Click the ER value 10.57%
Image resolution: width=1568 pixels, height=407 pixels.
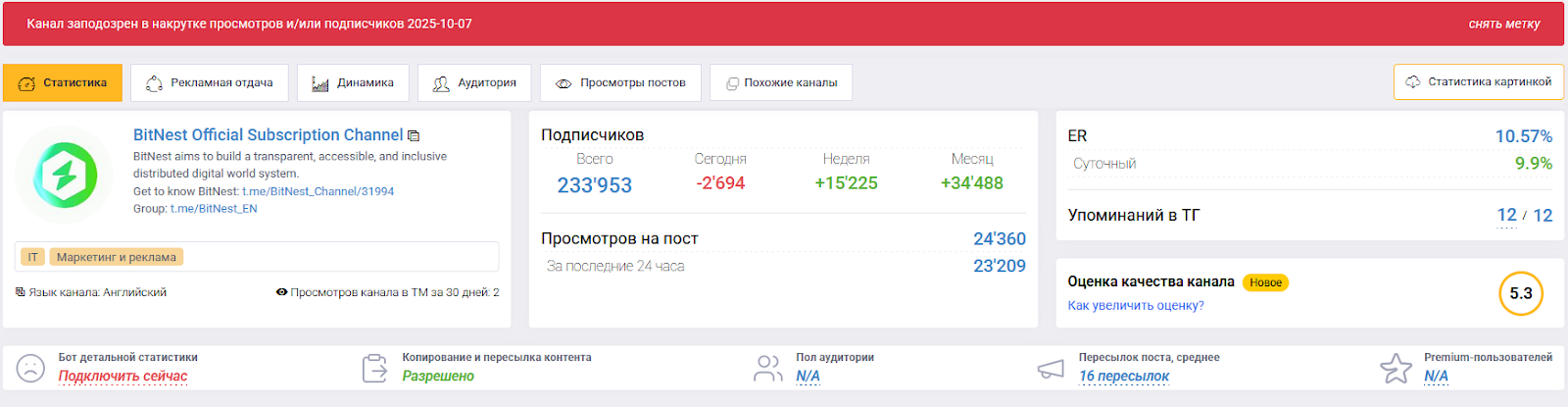(x=1524, y=136)
